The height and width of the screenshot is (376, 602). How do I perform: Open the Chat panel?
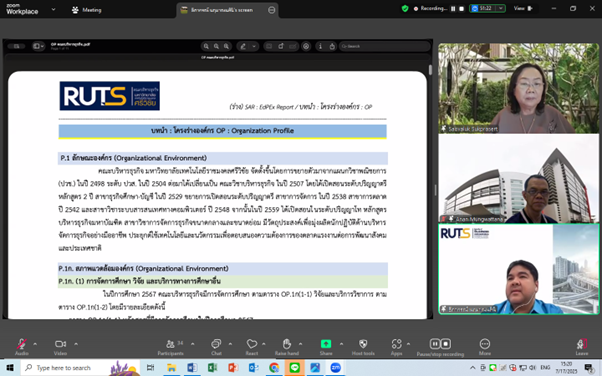(216, 347)
